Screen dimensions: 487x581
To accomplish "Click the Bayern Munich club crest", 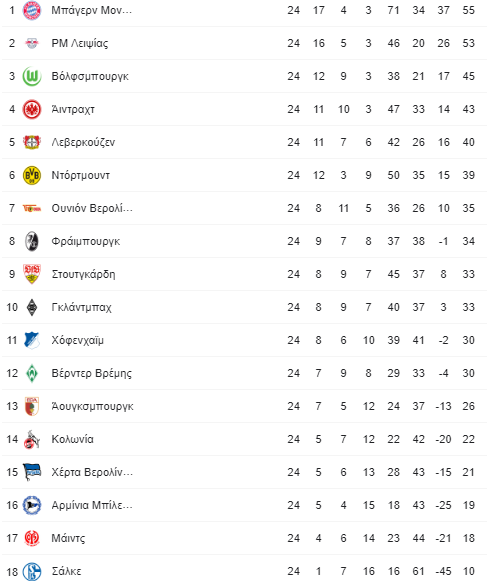I will [x=32, y=10].
